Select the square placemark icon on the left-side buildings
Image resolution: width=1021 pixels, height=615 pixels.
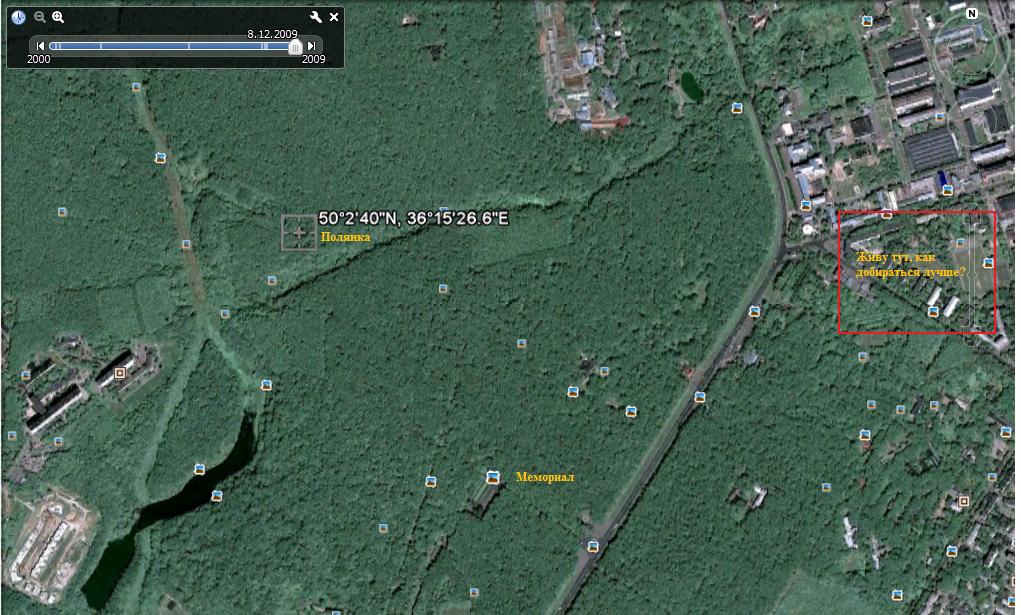coord(120,373)
